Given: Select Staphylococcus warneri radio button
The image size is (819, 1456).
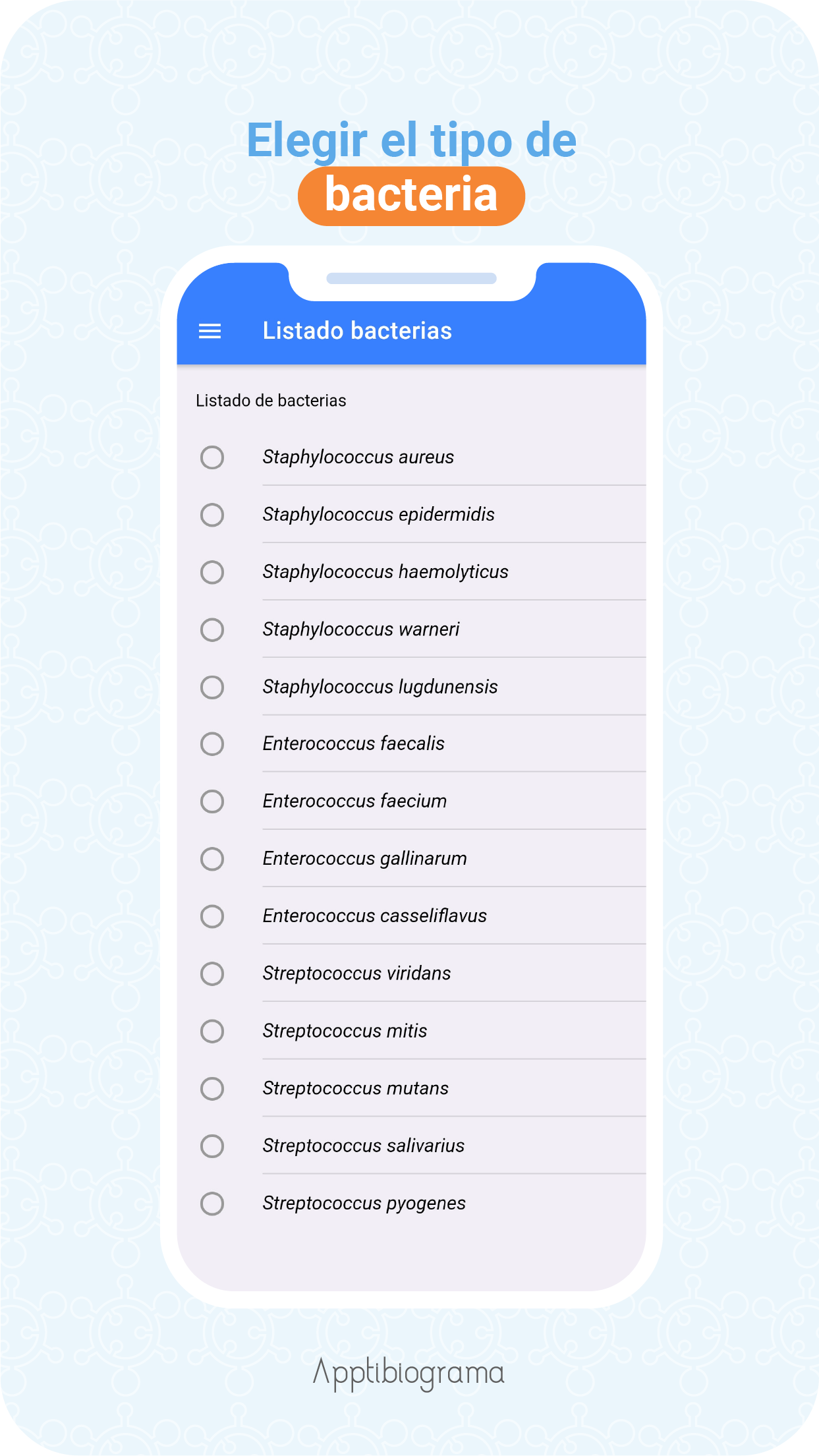Looking at the screenshot, I should tap(212, 629).
